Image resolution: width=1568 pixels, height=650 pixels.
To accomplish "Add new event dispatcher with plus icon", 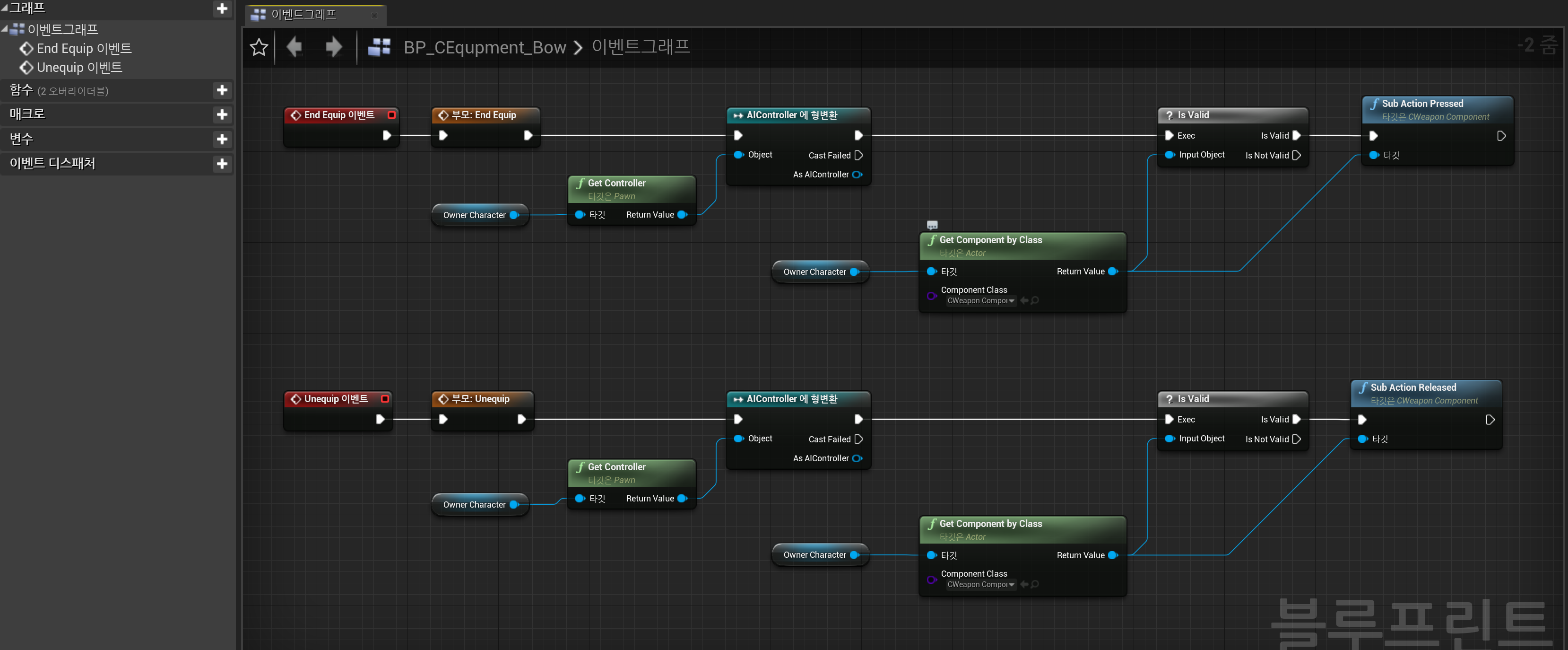I will pos(222,164).
